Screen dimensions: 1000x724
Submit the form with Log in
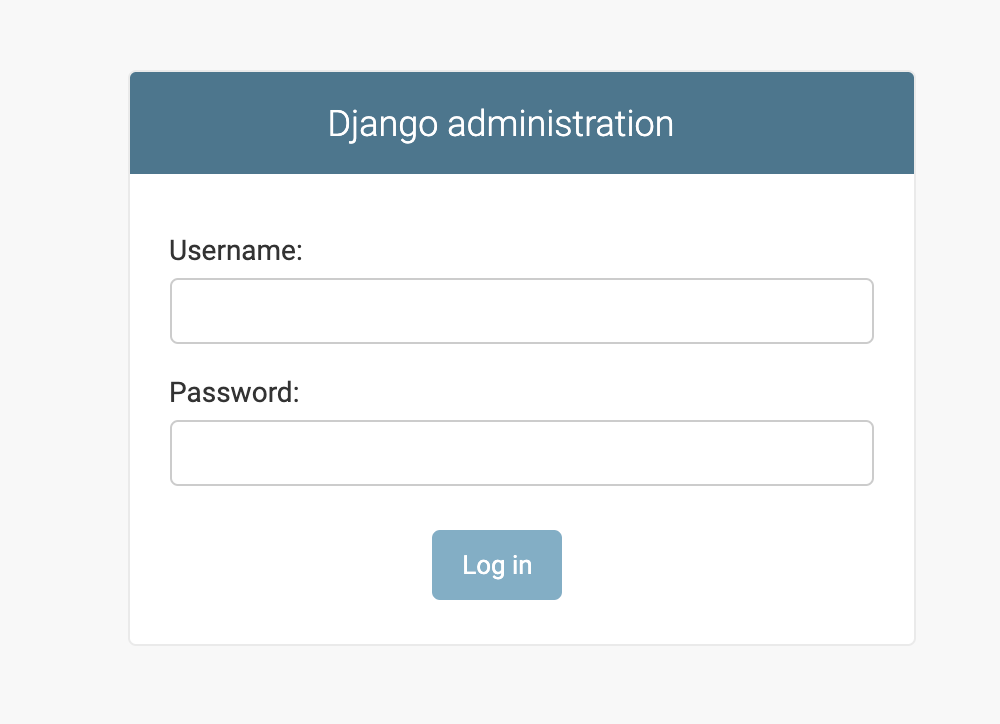tap(497, 565)
